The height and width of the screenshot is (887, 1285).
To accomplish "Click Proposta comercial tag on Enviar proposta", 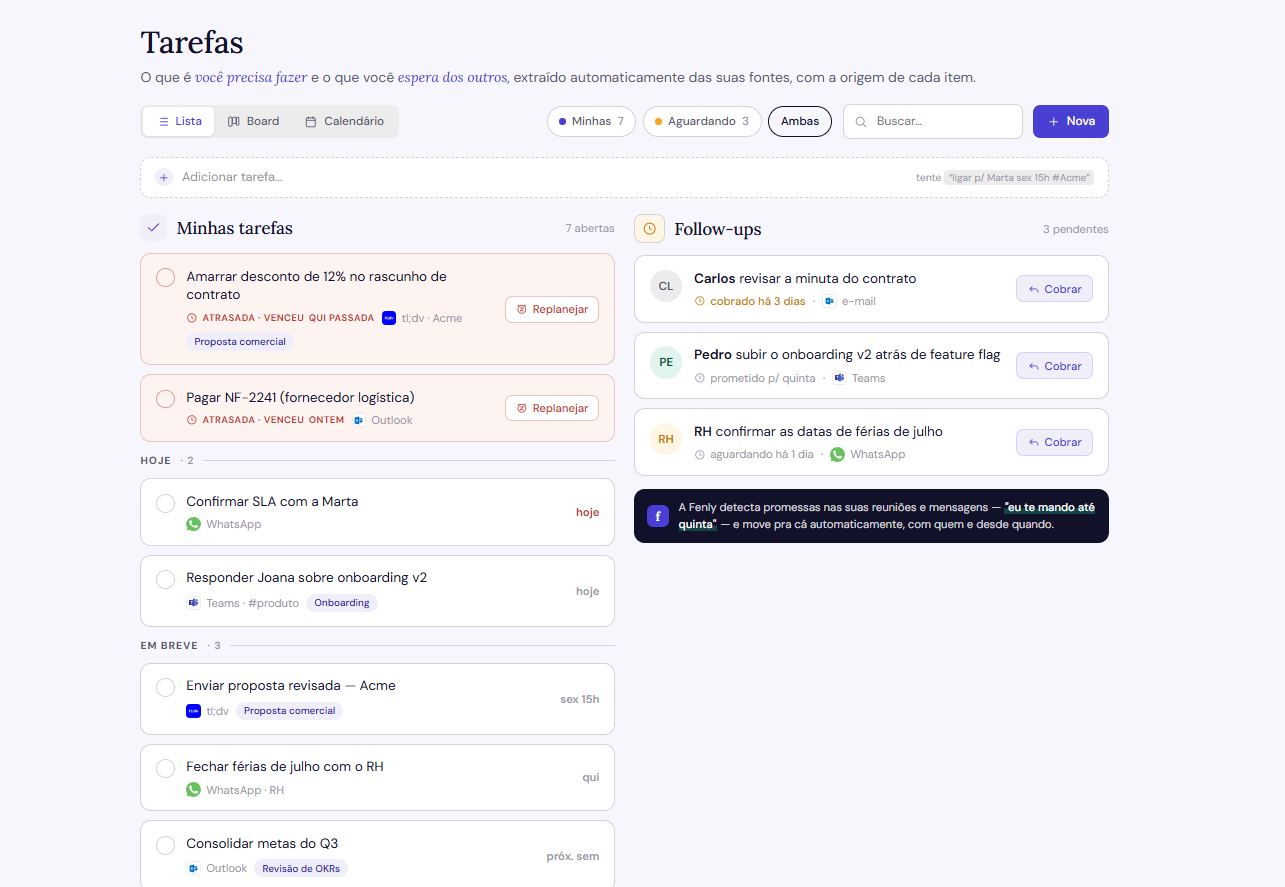I will tap(290, 711).
